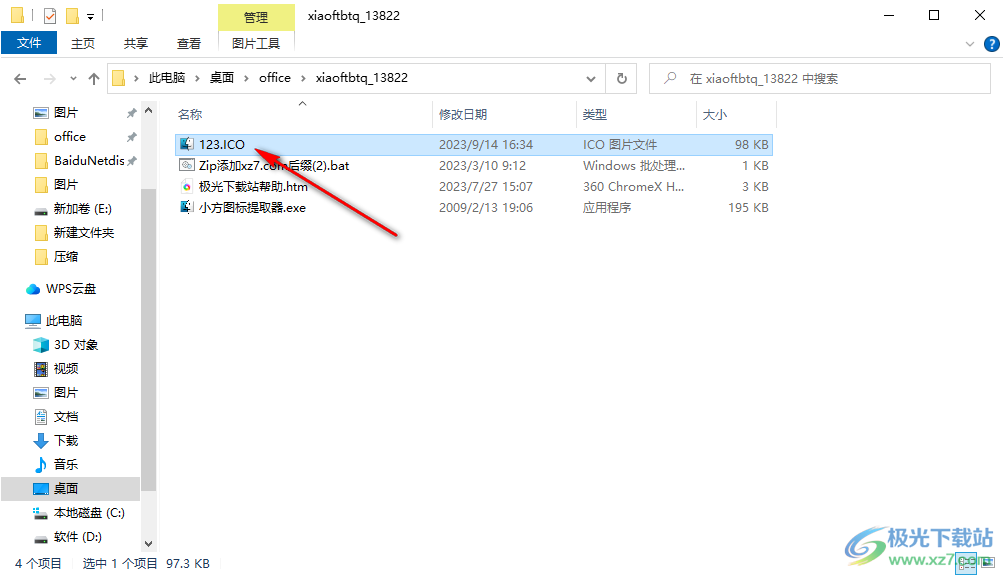The width and height of the screenshot is (1004, 576).
Task: Switch to the 查看 ribbon tab
Action: pyautogui.click(x=188, y=43)
